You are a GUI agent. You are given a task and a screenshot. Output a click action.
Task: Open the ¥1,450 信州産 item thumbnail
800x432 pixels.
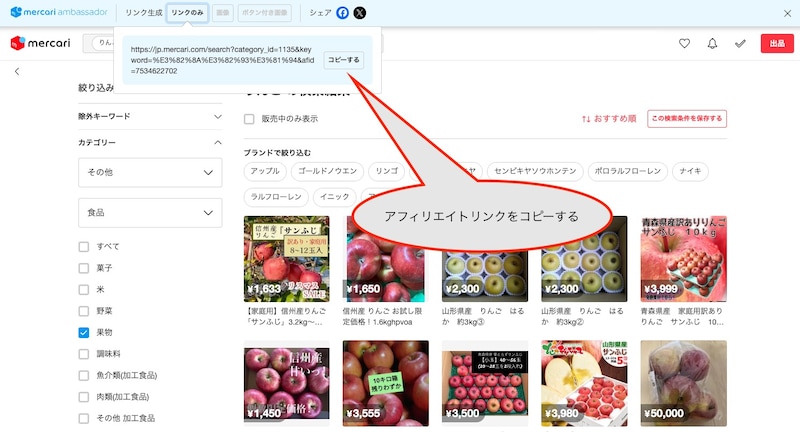coord(287,383)
